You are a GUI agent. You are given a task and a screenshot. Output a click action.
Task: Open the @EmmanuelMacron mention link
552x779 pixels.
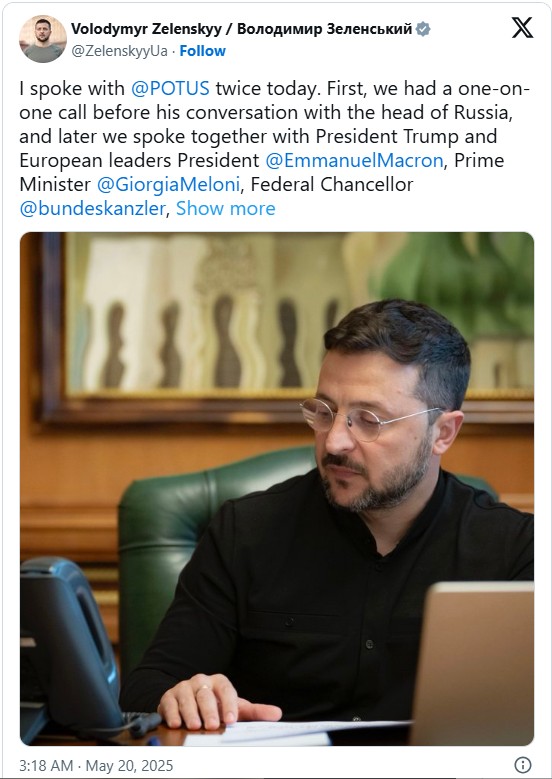(x=354, y=160)
